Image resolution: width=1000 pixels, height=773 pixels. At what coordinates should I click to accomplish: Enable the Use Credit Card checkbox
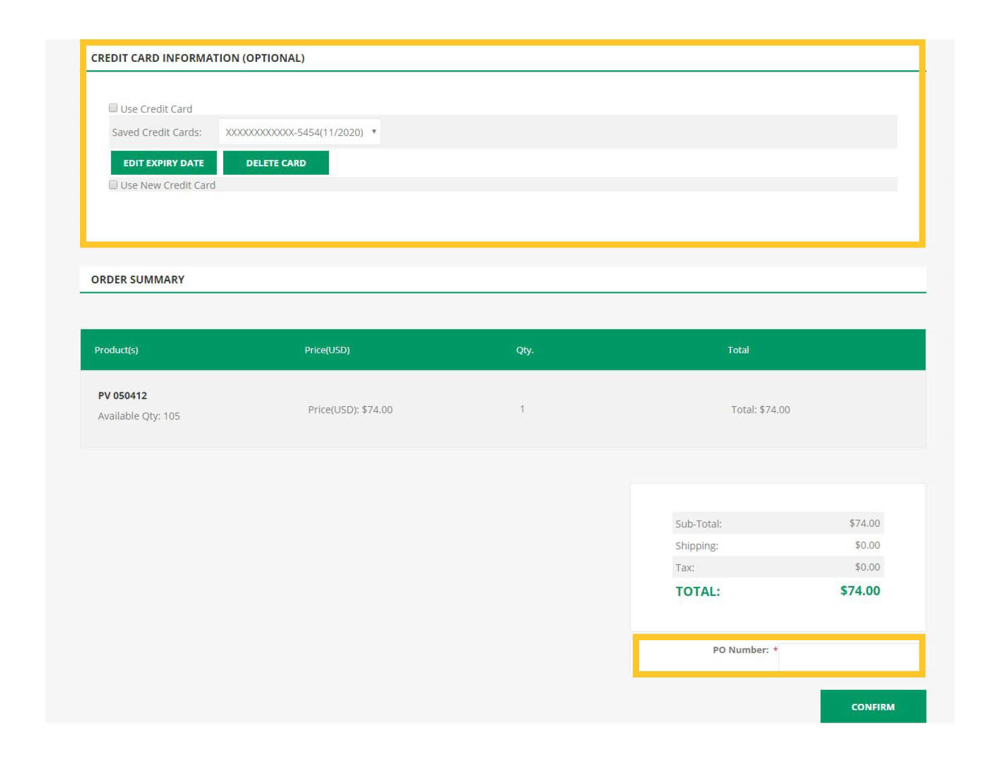tap(114, 108)
